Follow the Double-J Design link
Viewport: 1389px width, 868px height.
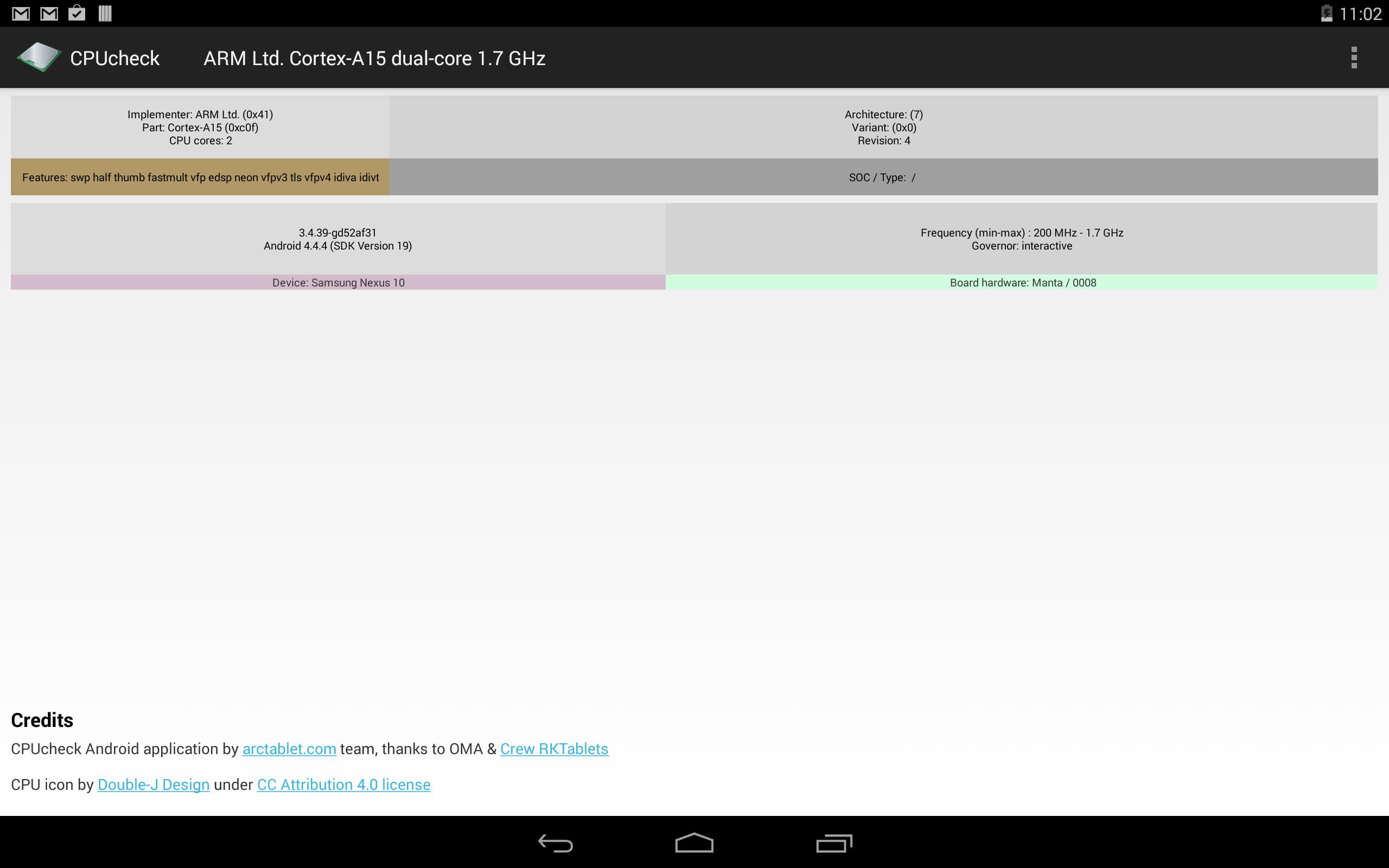(x=153, y=785)
